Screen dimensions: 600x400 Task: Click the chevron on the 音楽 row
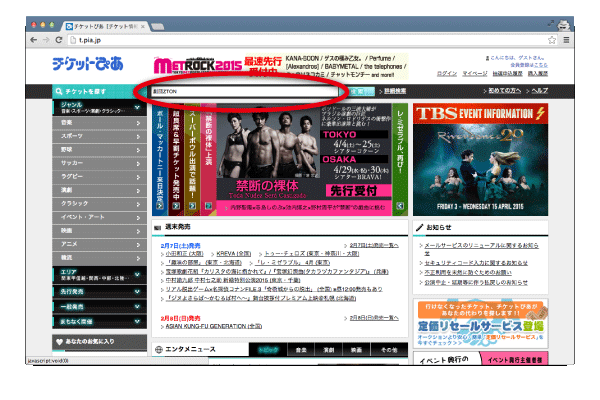coord(138,123)
